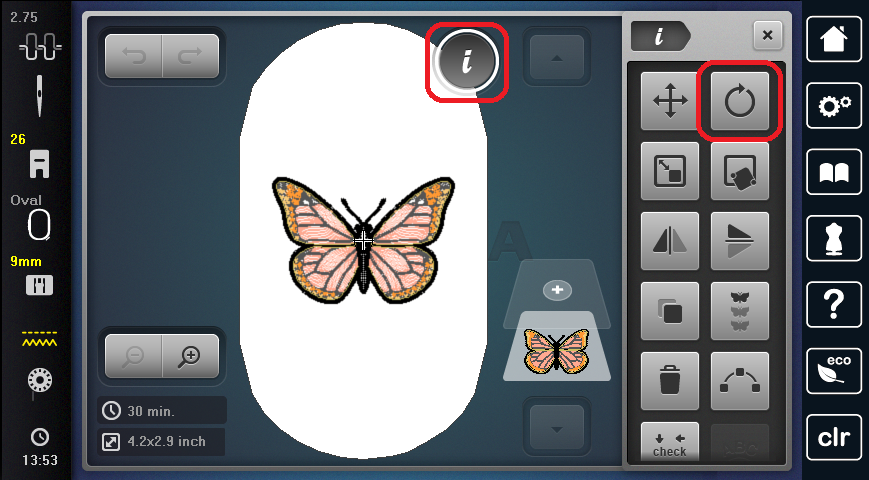Expand the add layer plus tab
Viewport: 869px width, 480px height.
[x=557, y=290]
